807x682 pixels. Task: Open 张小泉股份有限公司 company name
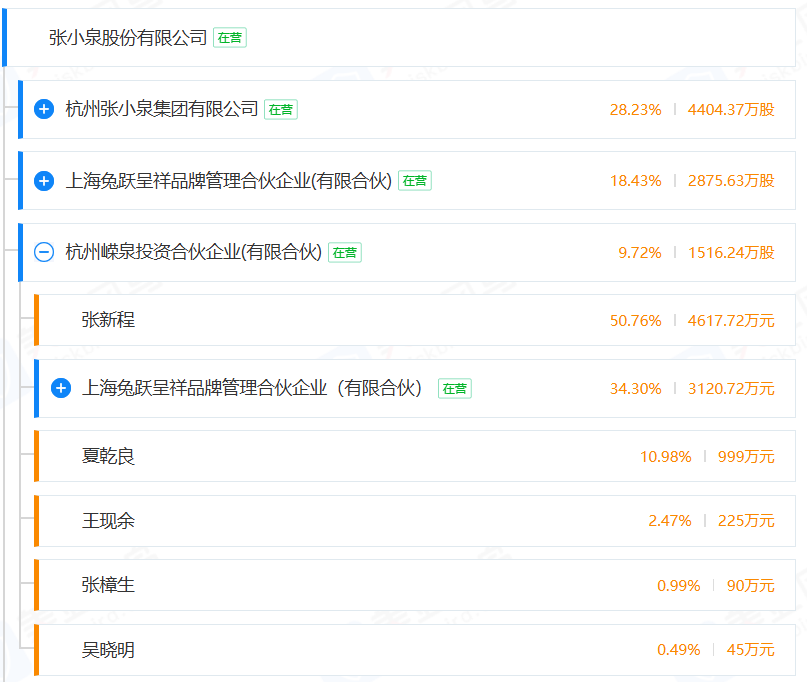(x=128, y=38)
